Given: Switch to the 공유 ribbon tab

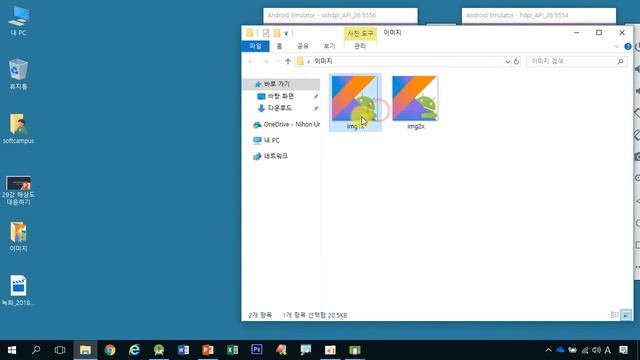Looking at the screenshot, I should (x=303, y=46).
